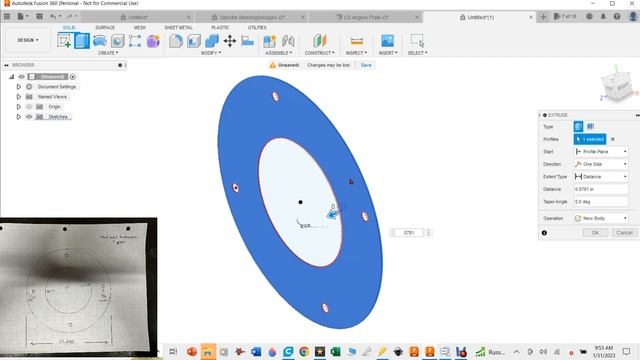Viewport: 640px width, 360px height.
Task: Switch to the Plastic tab
Action: [220, 27]
